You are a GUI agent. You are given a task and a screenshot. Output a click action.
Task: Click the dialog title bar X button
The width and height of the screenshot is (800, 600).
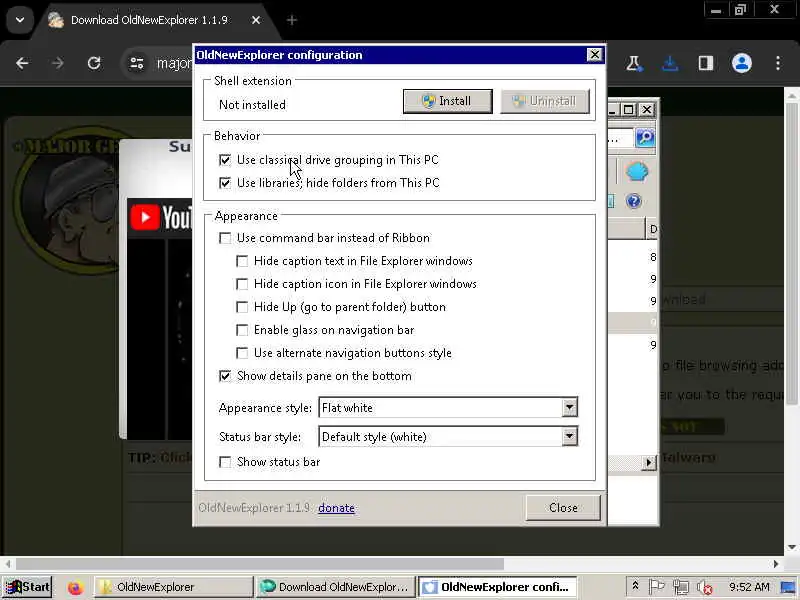[594, 55]
